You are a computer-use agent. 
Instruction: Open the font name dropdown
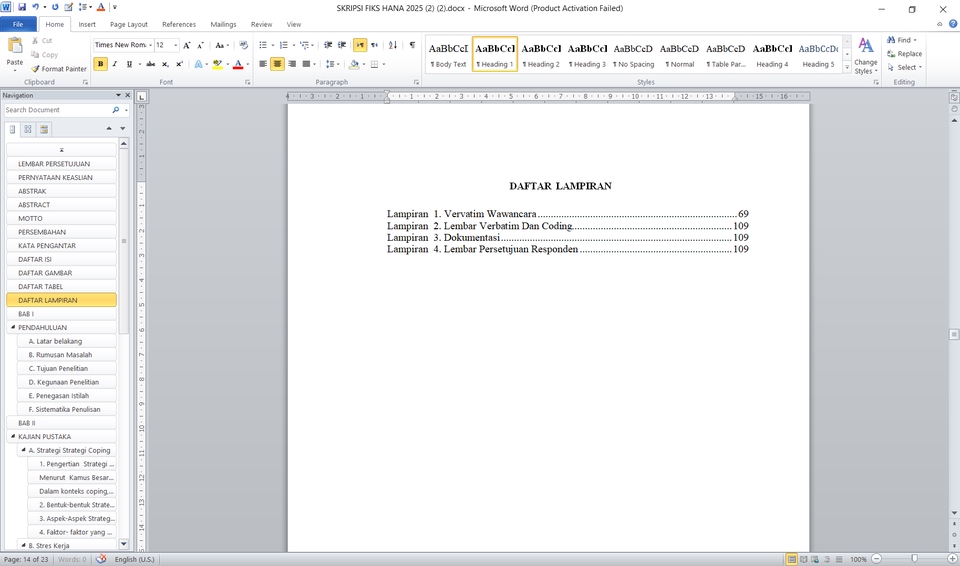point(151,45)
